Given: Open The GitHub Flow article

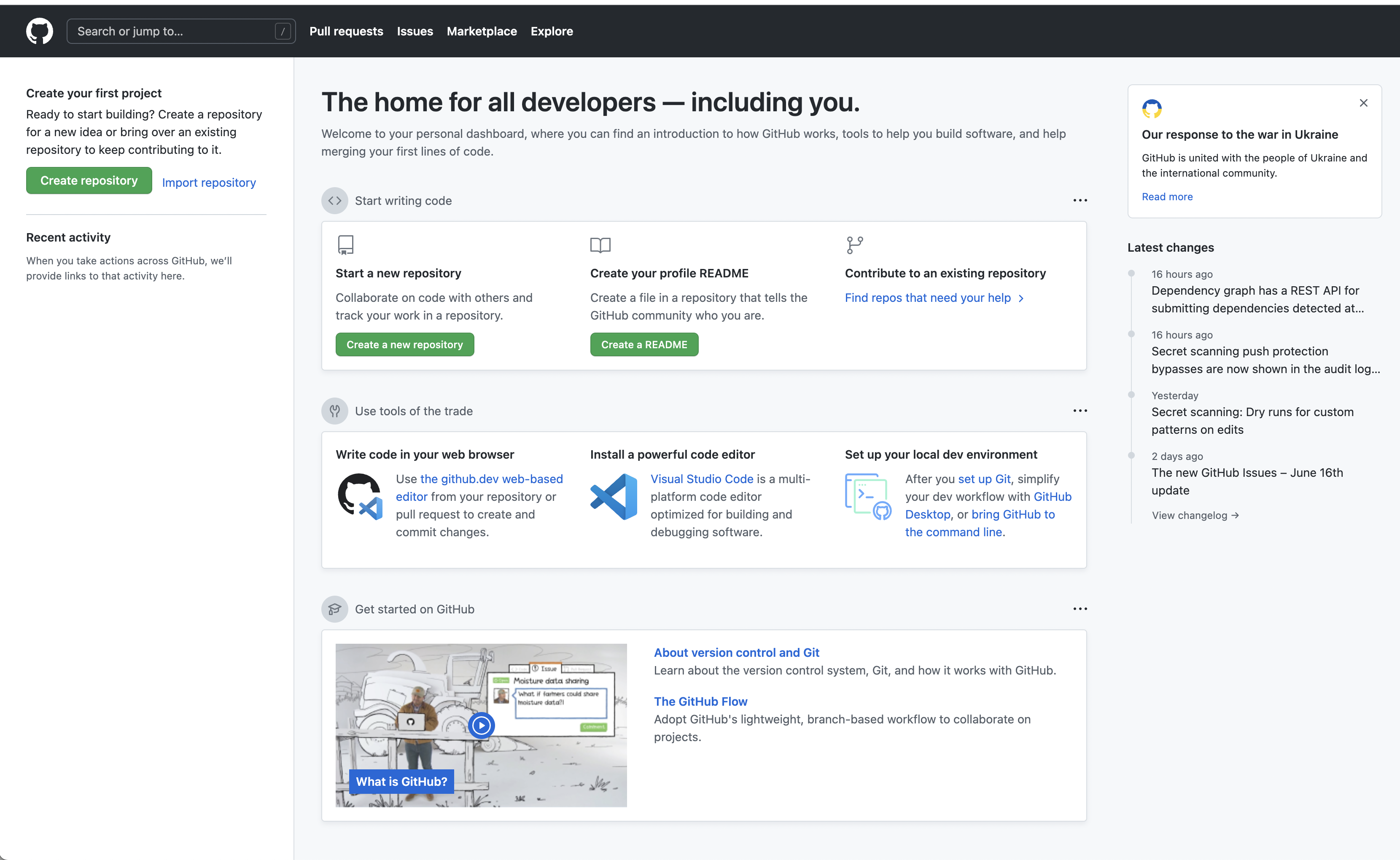Looking at the screenshot, I should click(x=700, y=701).
